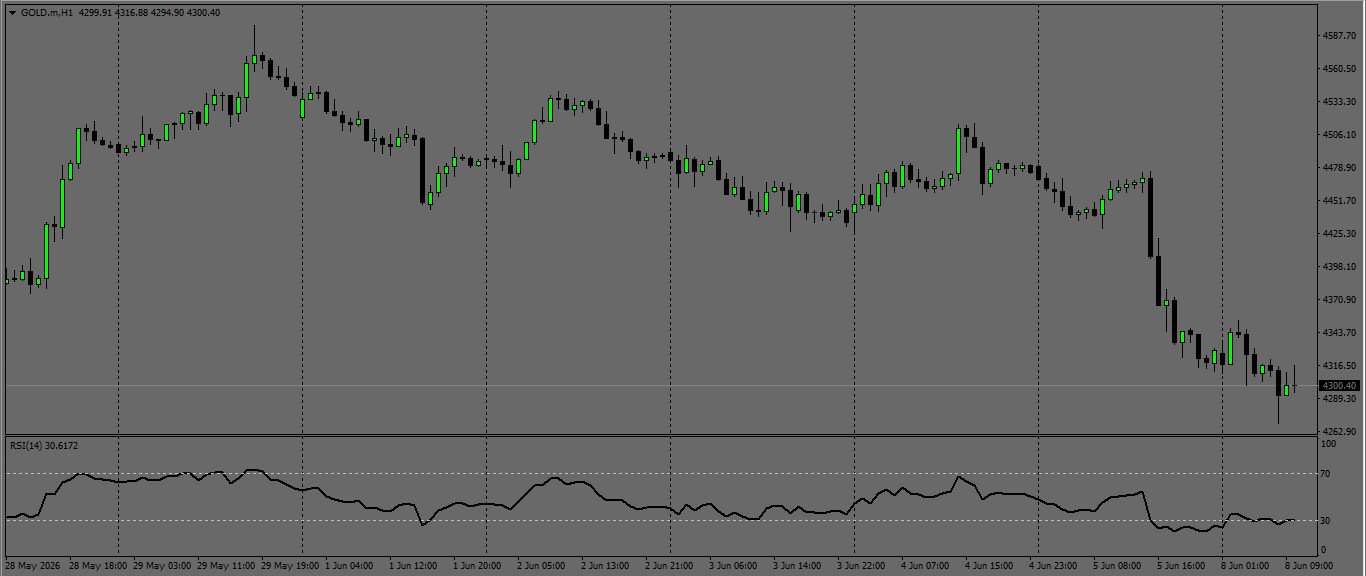Click price level 4560.50 on price axis

coord(1338,69)
